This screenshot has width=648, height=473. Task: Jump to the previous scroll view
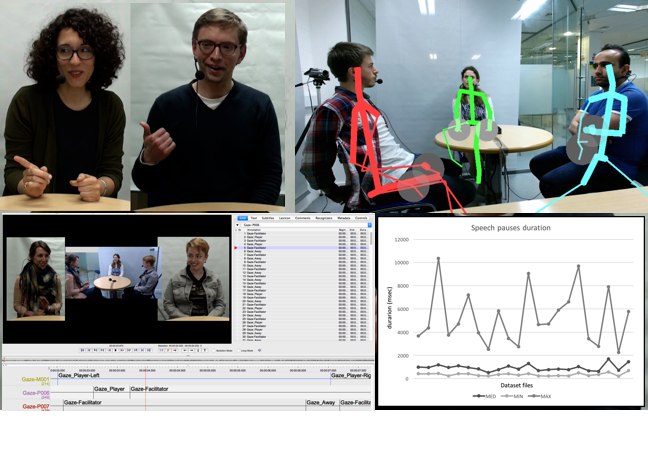[89, 350]
